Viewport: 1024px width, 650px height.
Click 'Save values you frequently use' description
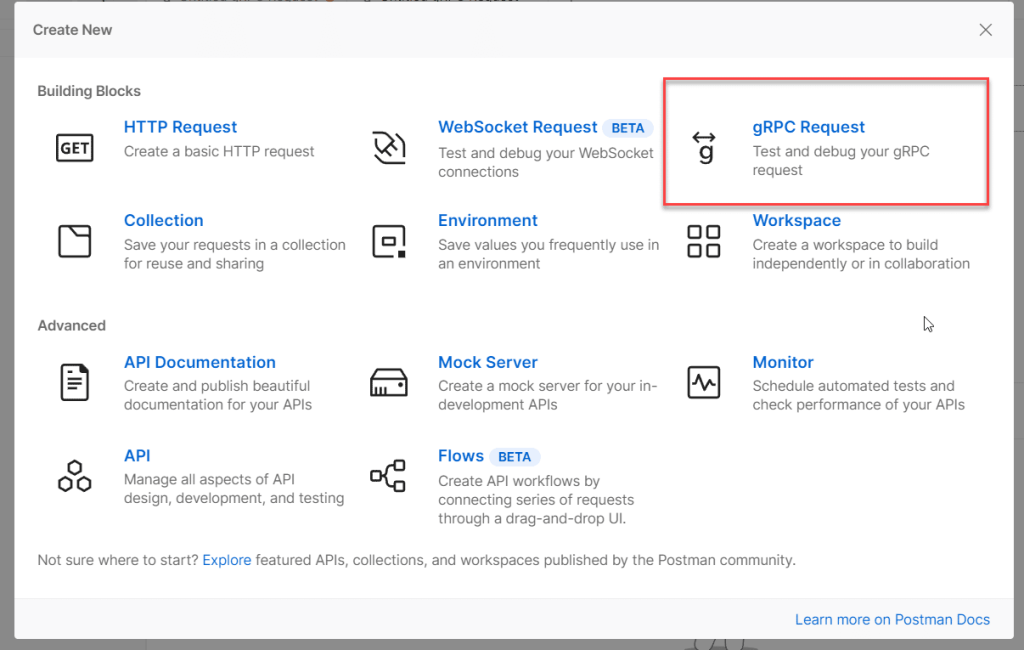548,254
